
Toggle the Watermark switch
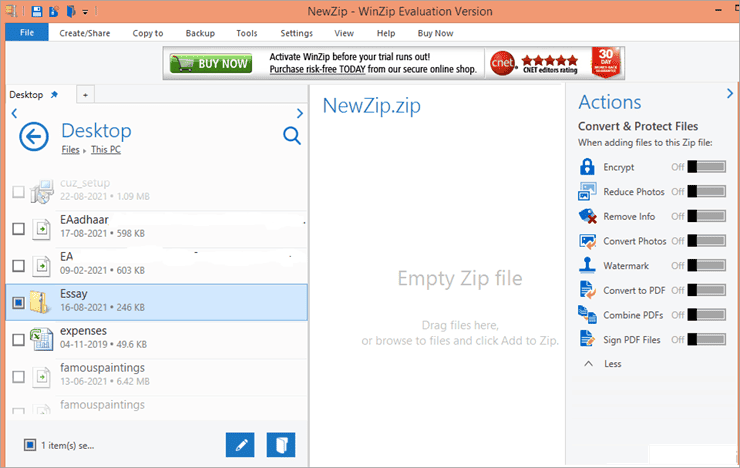(706, 265)
